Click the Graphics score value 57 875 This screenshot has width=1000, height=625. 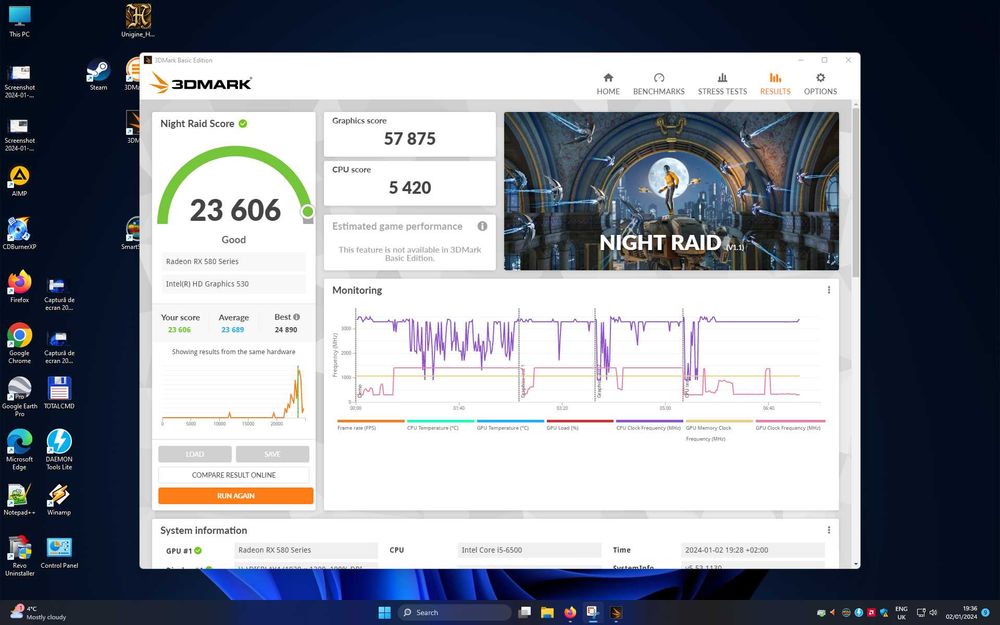pos(409,139)
